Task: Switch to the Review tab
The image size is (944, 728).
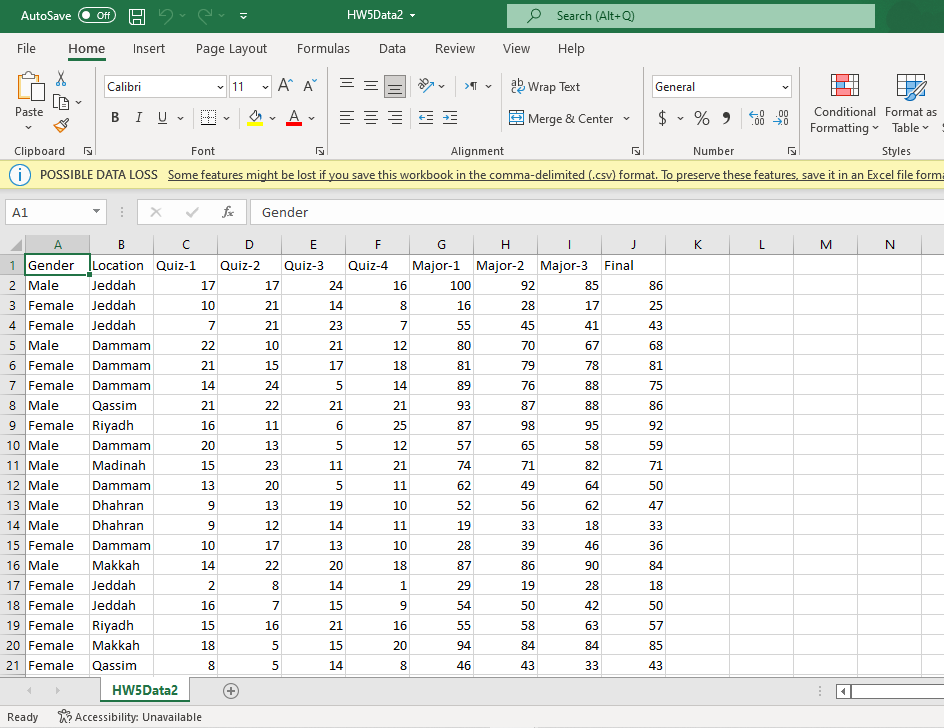Action: point(455,49)
